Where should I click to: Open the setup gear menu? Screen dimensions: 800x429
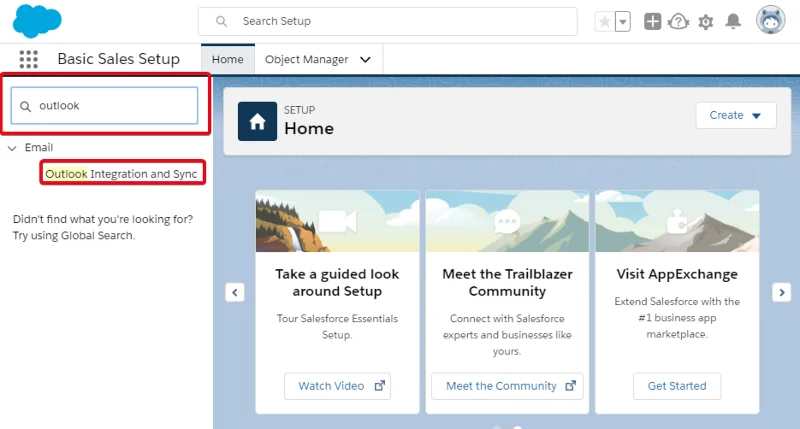[x=706, y=22]
